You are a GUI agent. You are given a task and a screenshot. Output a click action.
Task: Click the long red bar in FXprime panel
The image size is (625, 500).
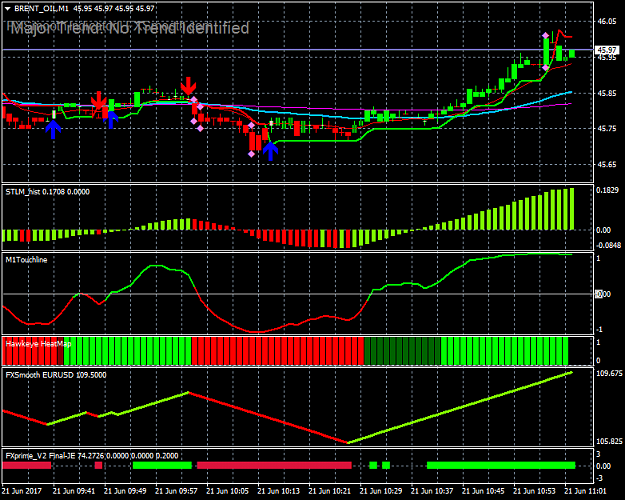pyautogui.click(x=274, y=465)
